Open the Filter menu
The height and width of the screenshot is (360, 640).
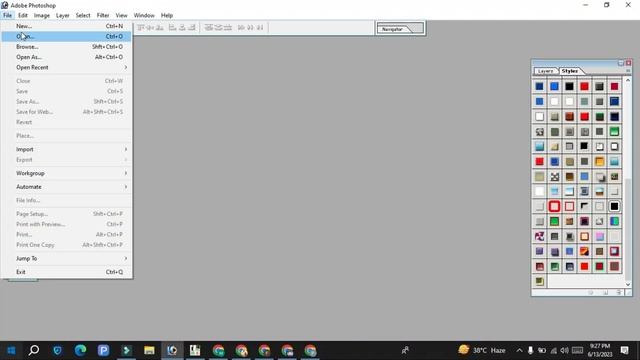pos(103,15)
